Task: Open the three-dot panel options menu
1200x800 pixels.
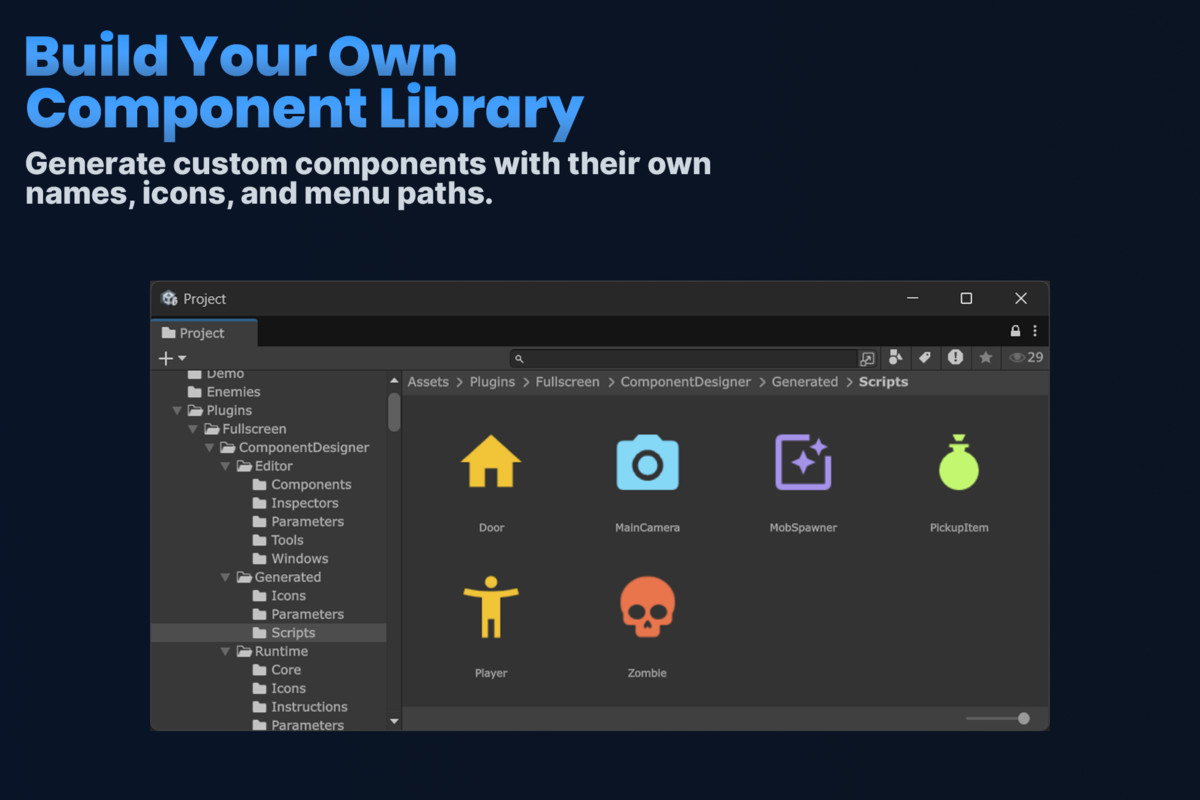Action: tap(1035, 331)
